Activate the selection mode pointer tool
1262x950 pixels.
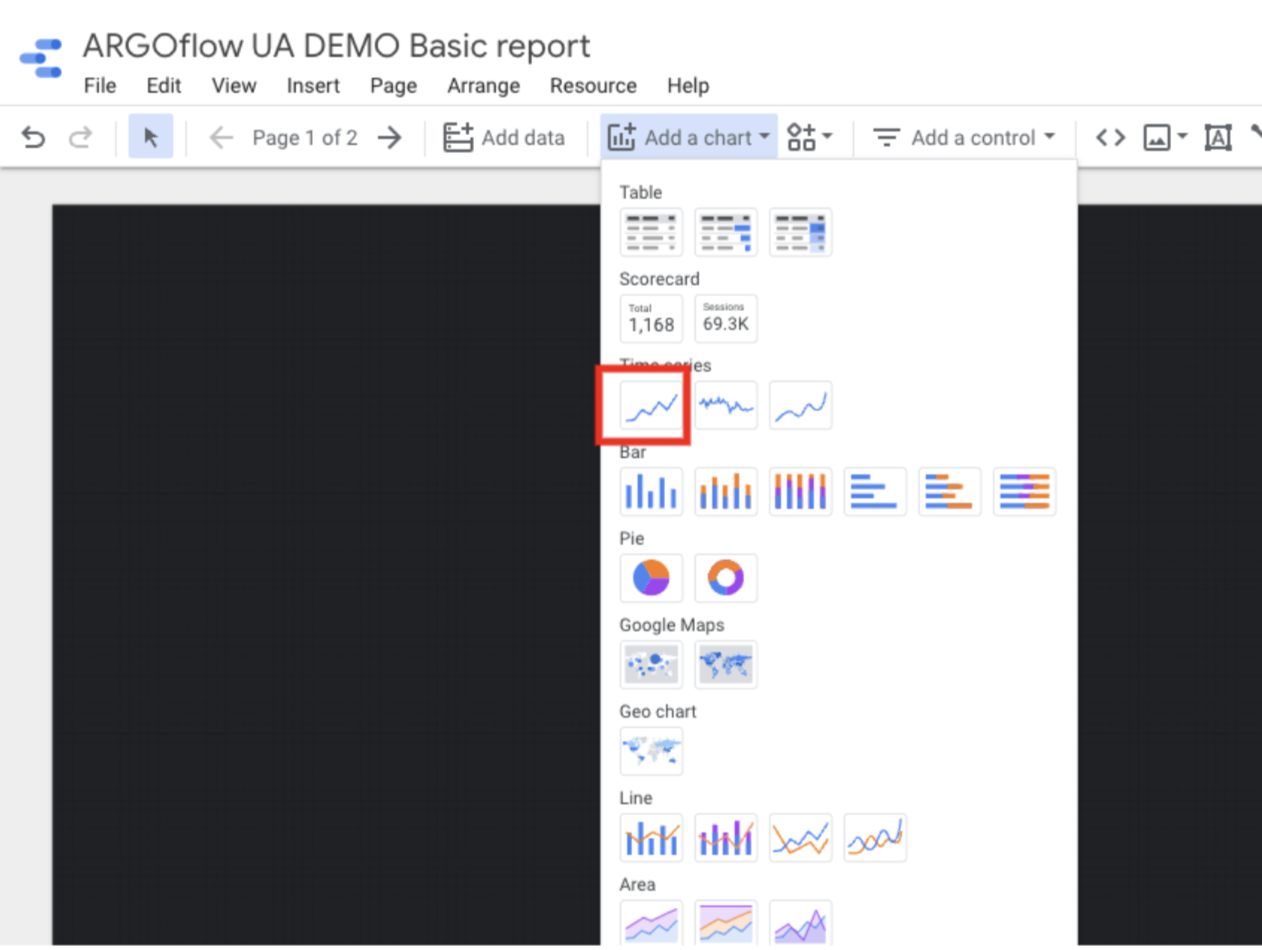click(151, 137)
